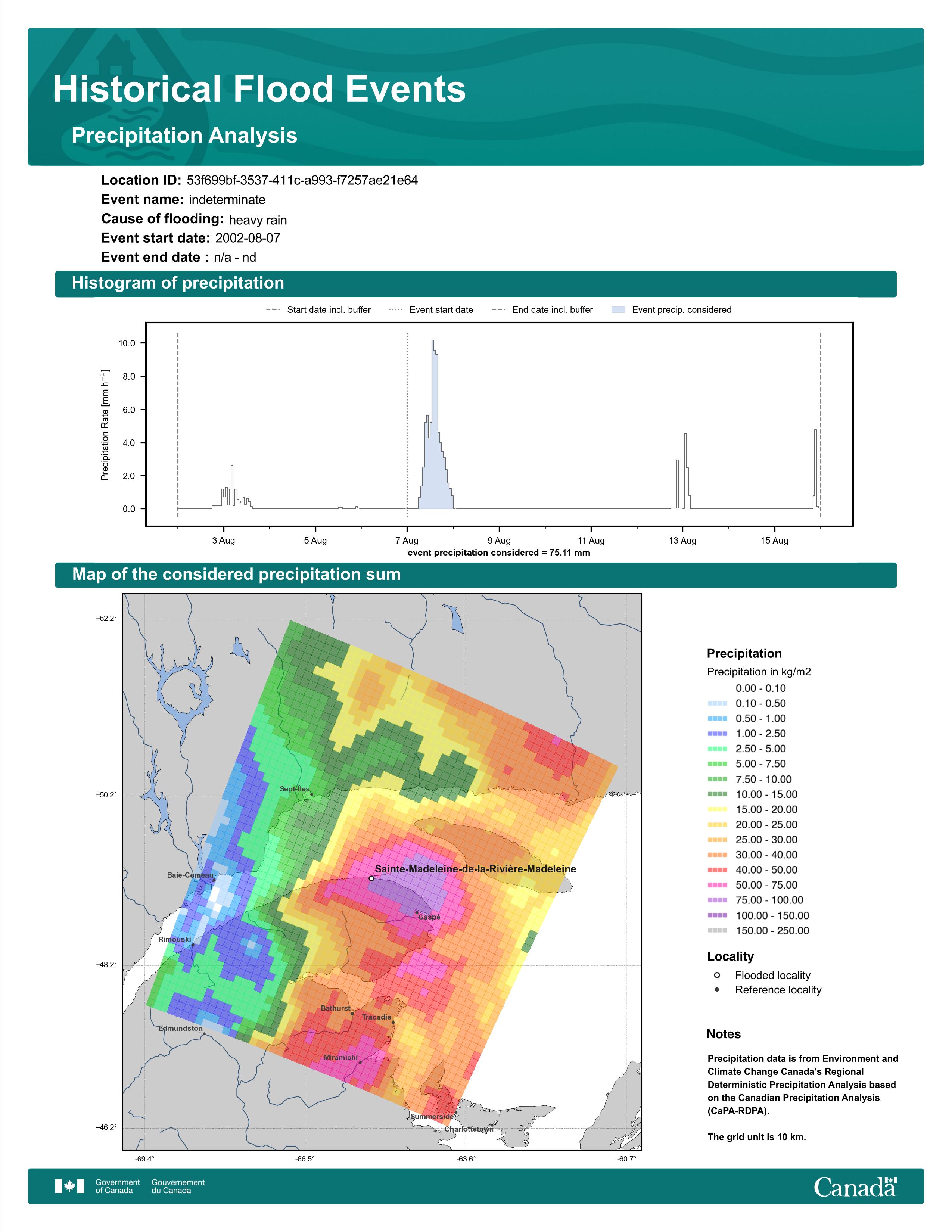952x1232 pixels.
Task: Click the 150.00 - 250.00 precipitation swatch
Action: 717,931
